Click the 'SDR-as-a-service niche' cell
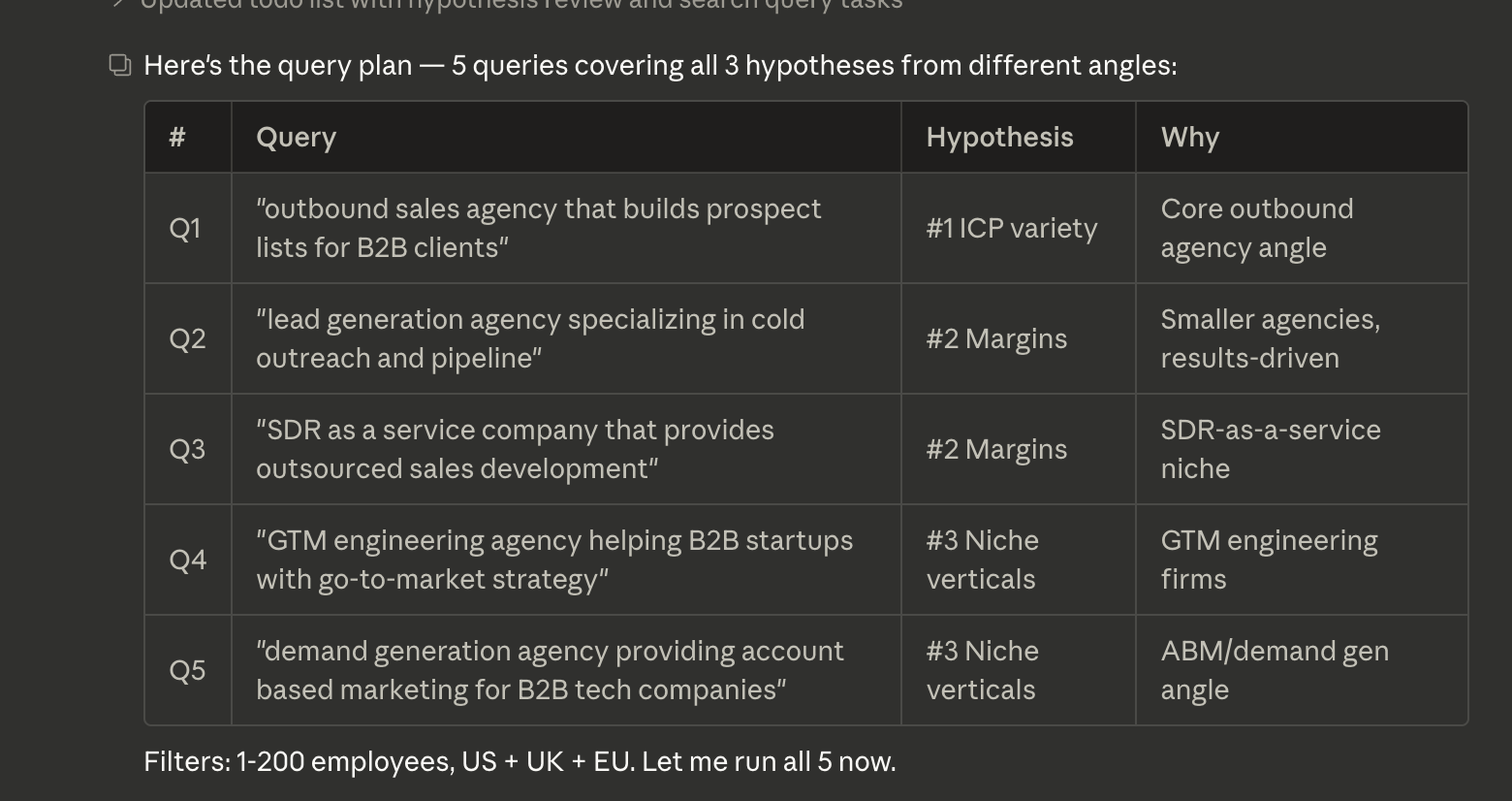 [1270, 450]
